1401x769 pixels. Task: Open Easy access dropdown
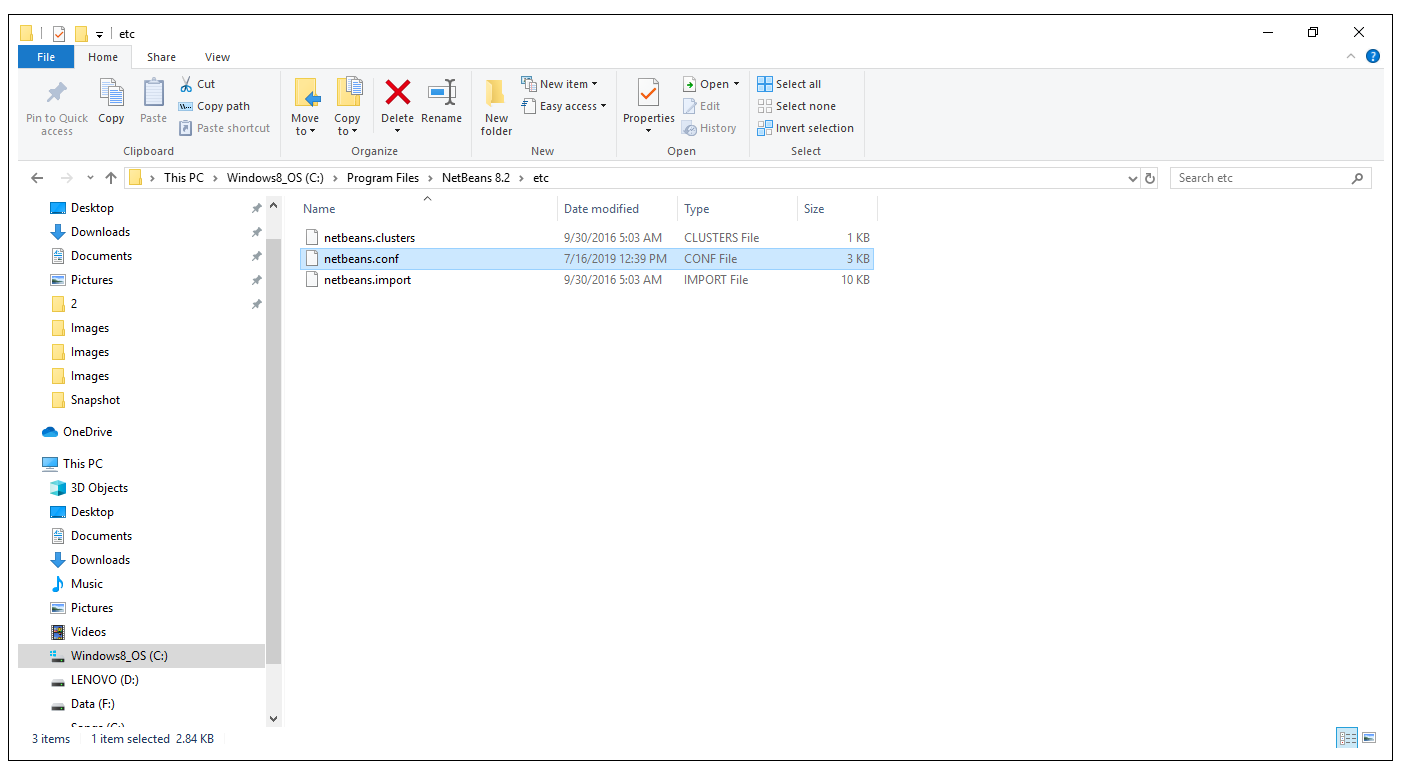click(x=564, y=106)
